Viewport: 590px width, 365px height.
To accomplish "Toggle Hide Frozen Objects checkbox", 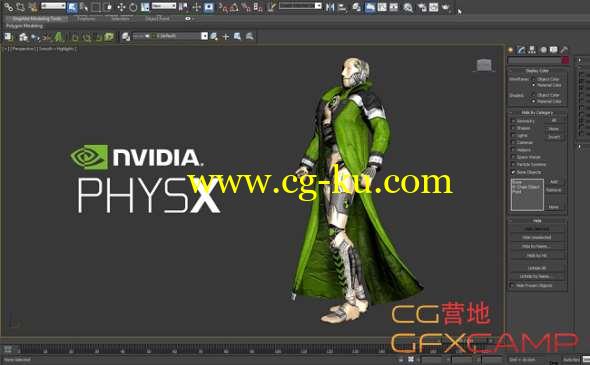I will (x=512, y=286).
